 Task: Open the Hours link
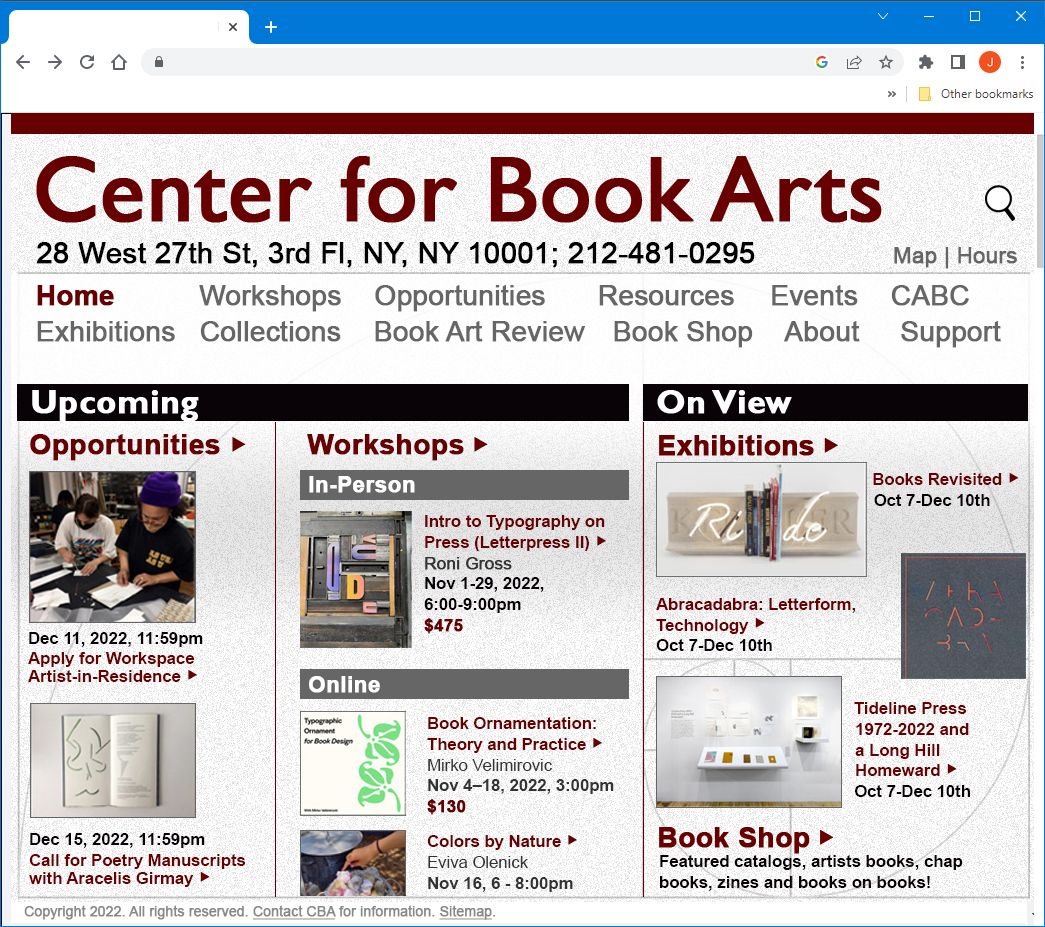point(987,256)
